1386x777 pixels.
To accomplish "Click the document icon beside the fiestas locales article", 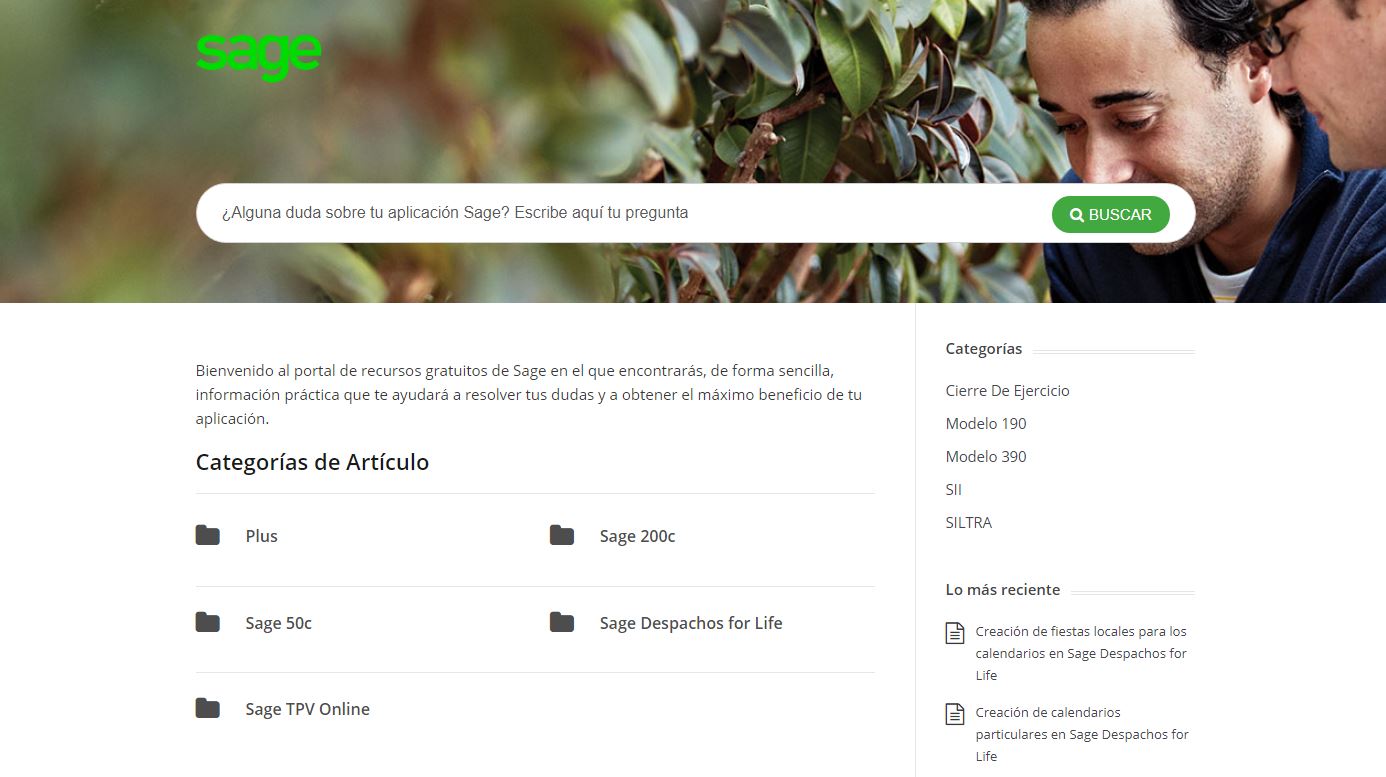I will (955, 633).
